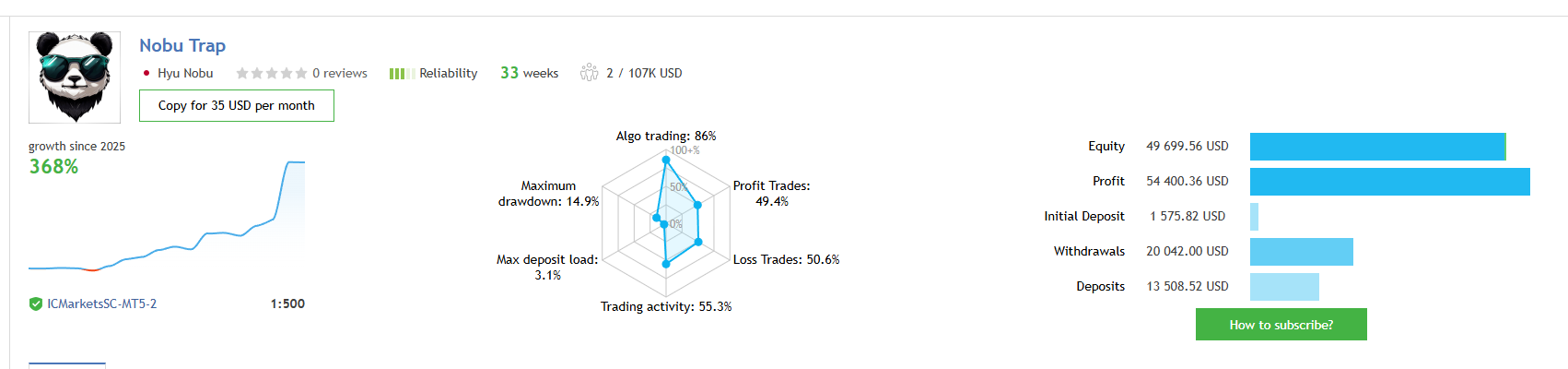Open the Hyu Nobu author profile
This screenshot has width=1568, height=369.
click(184, 74)
